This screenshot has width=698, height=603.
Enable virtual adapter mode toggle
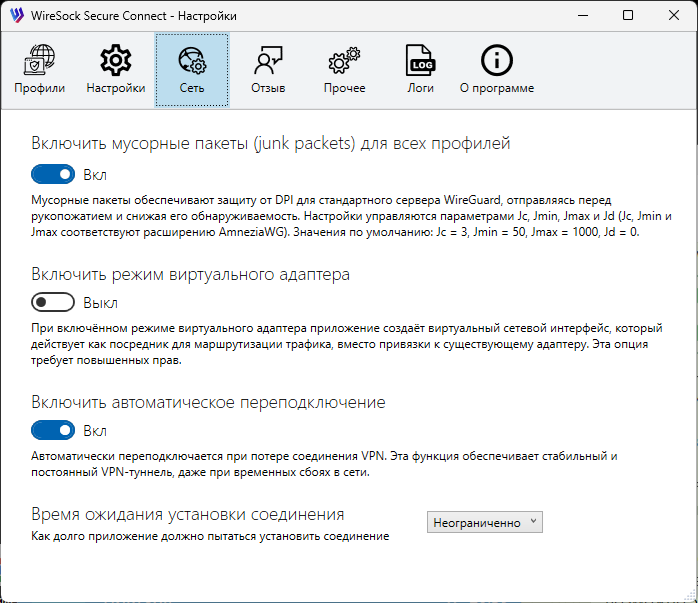53,303
